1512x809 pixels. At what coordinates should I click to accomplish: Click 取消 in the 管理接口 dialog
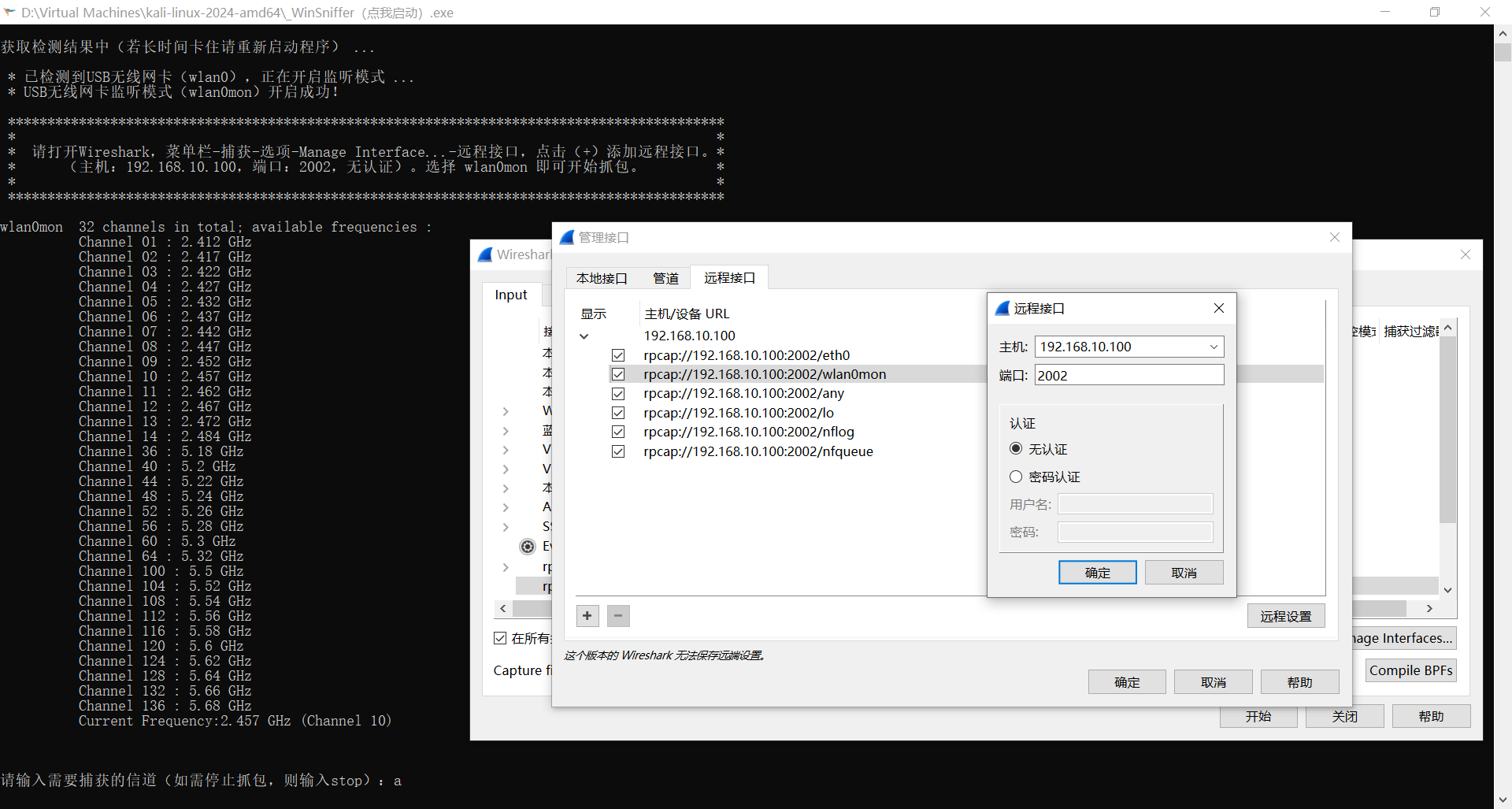[x=1214, y=682]
